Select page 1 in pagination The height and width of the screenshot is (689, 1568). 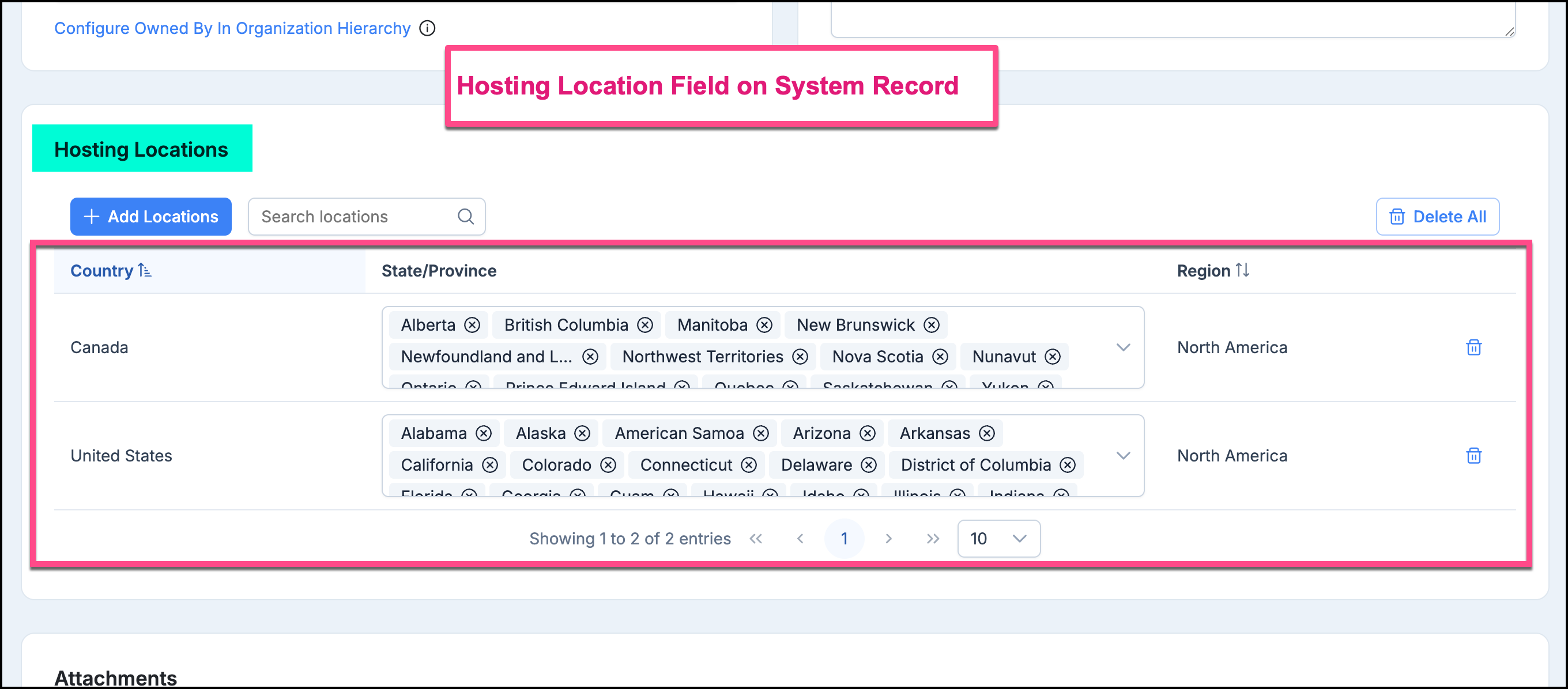(x=843, y=538)
